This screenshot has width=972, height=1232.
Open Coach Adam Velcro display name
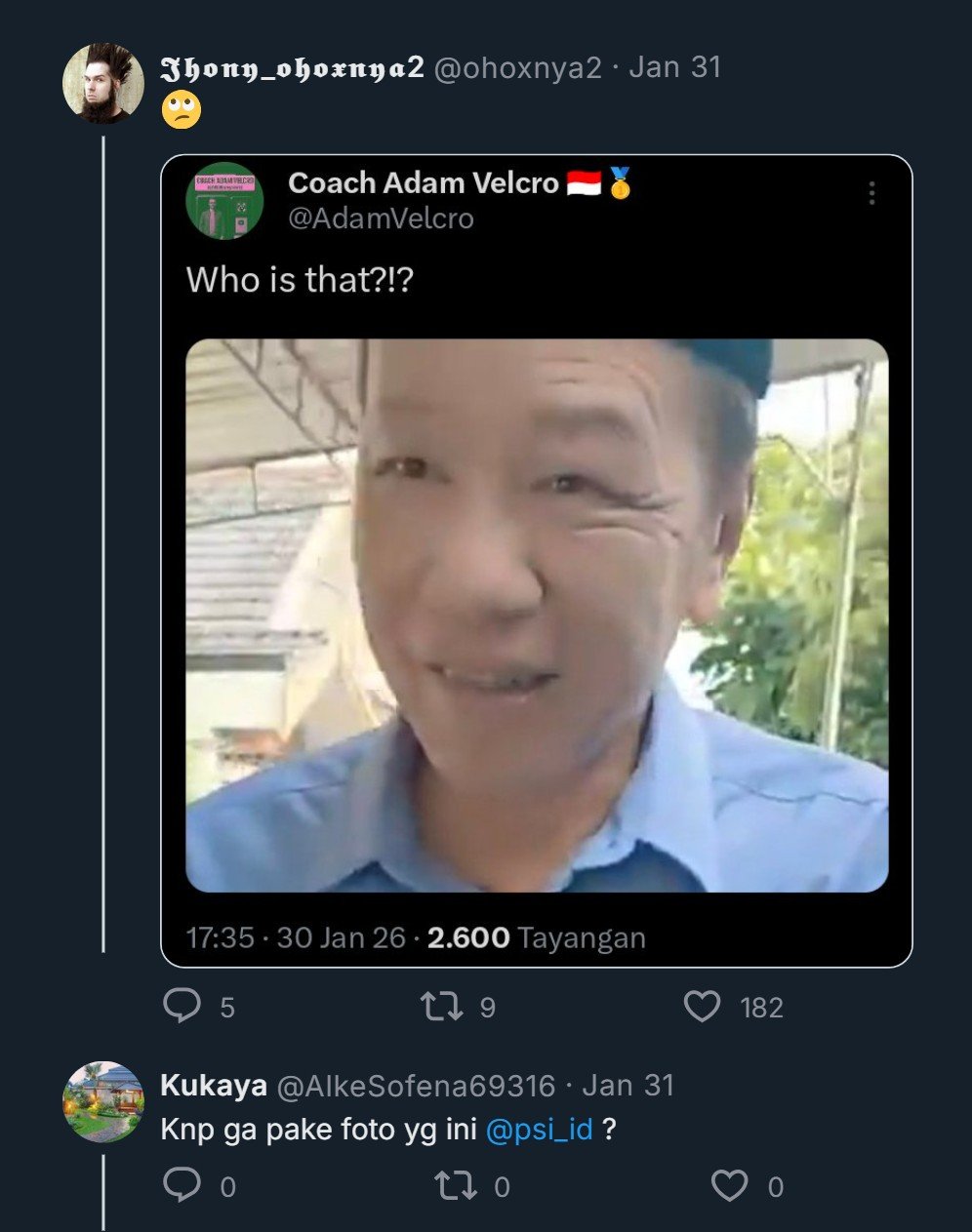click(x=424, y=182)
